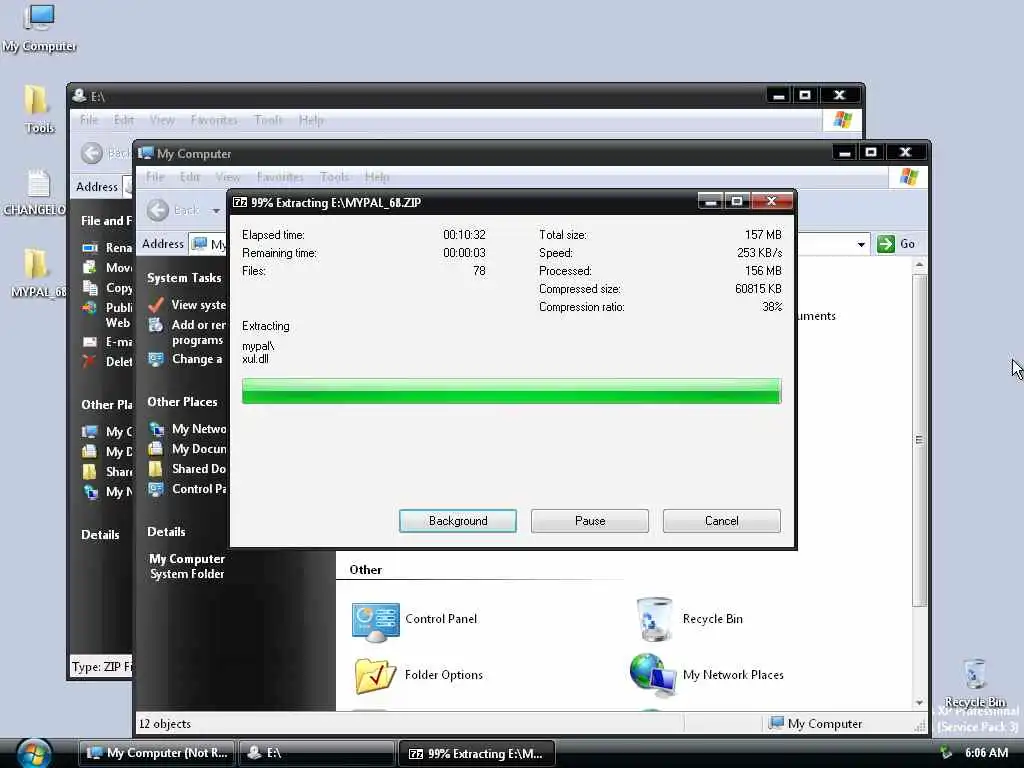Click scrollbar down arrow in My Computer
Viewport: 1024px width, 768px height.
(919, 703)
